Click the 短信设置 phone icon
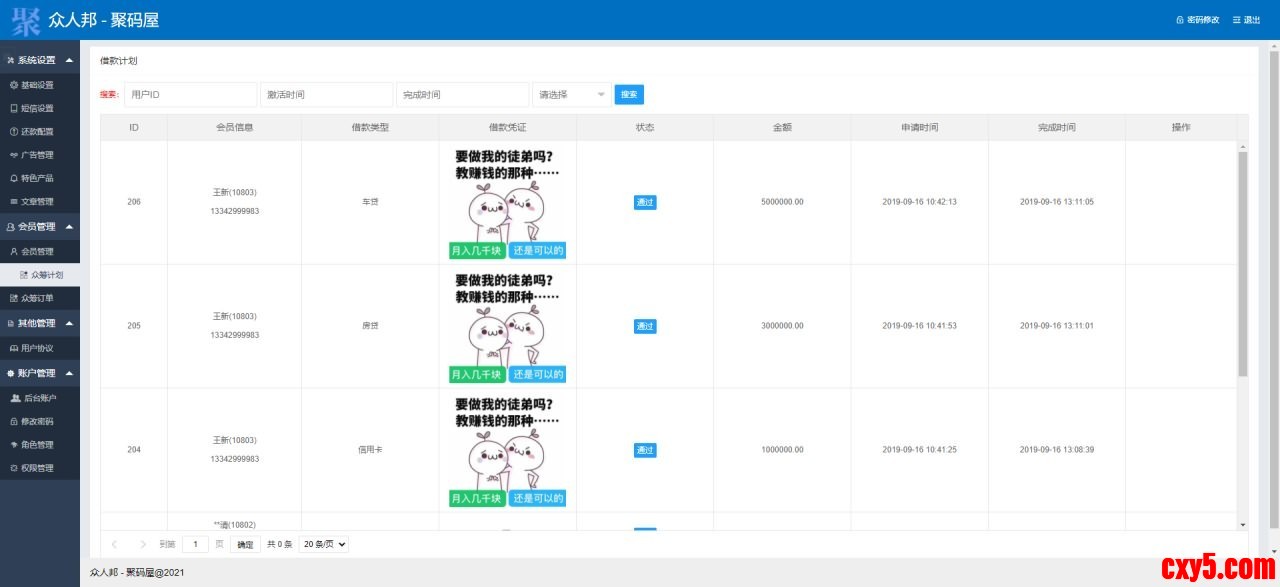This screenshot has width=1280, height=587. pos(14,108)
